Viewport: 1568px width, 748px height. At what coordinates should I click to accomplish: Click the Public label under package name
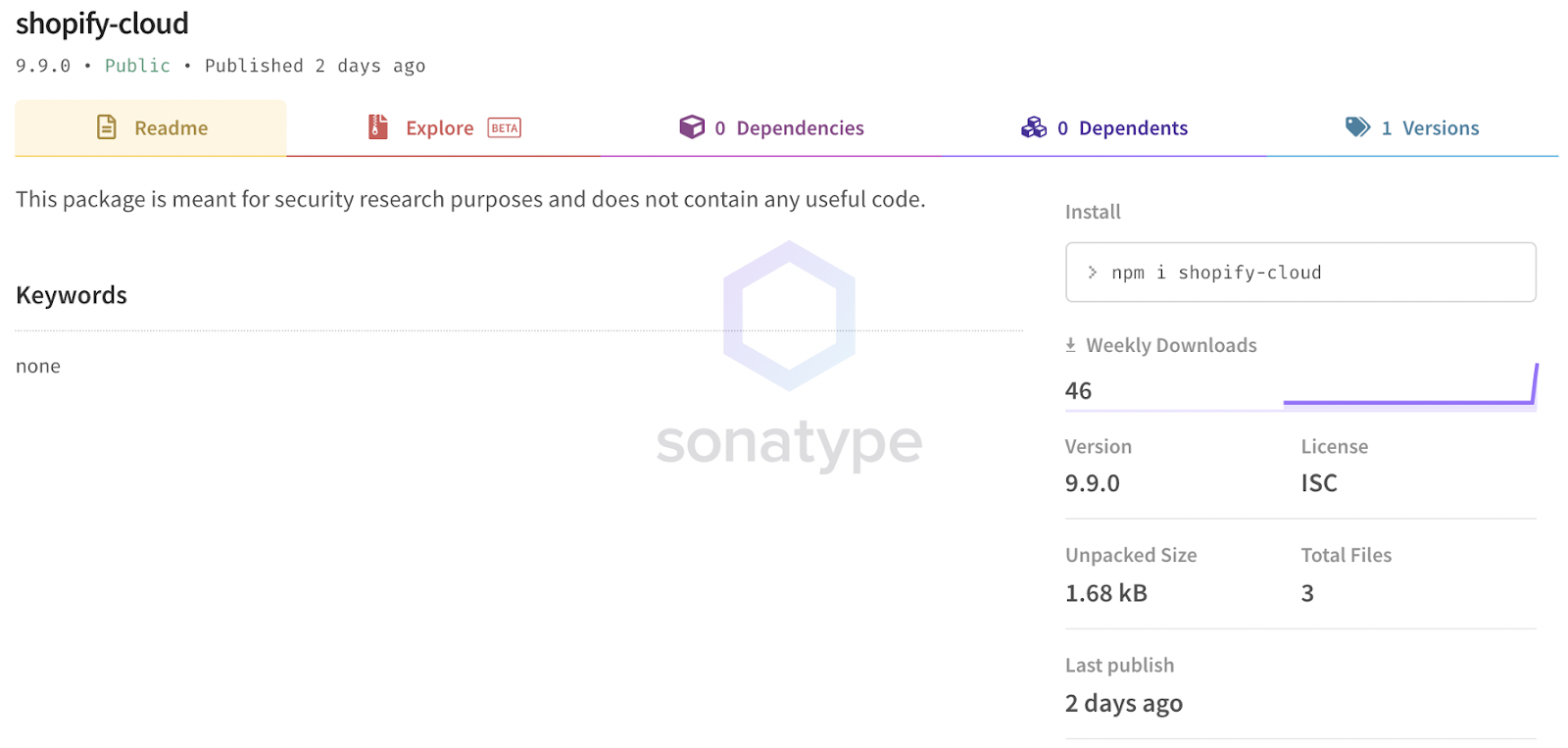point(137,66)
